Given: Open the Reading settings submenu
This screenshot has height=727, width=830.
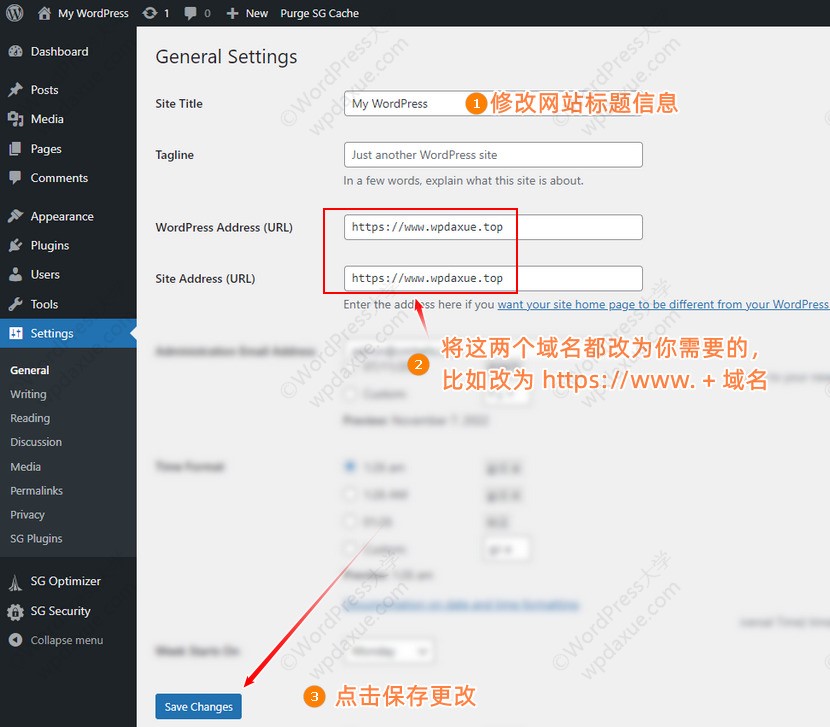Looking at the screenshot, I should click(30, 418).
